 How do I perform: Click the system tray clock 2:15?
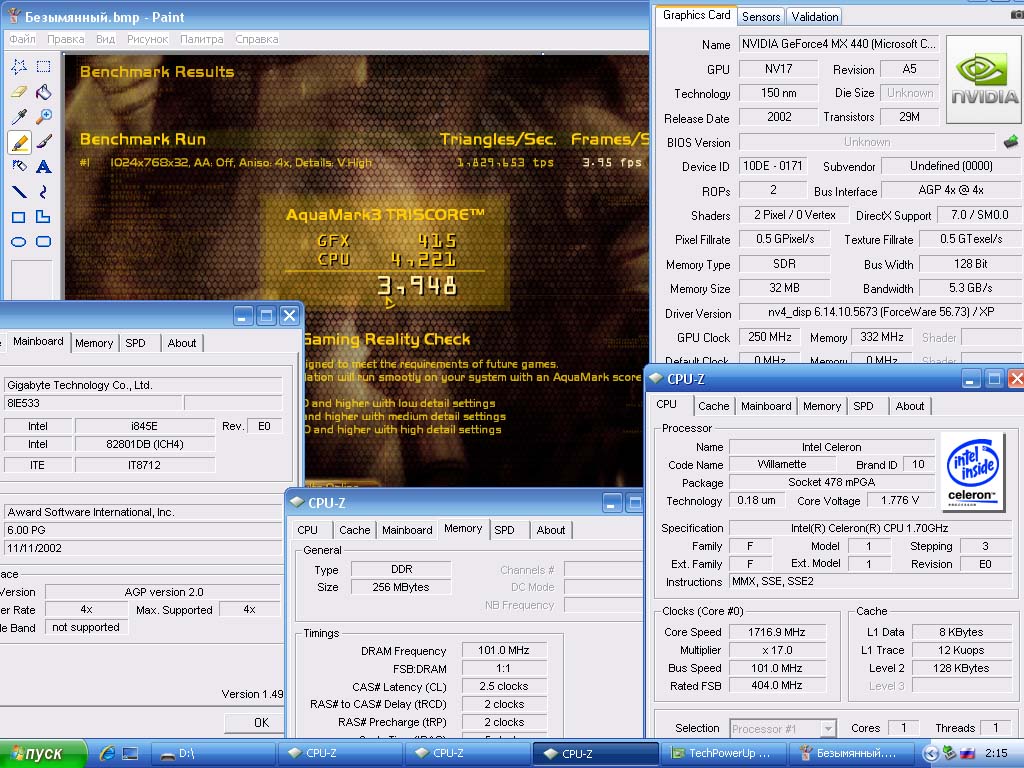(x=996, y=753)
